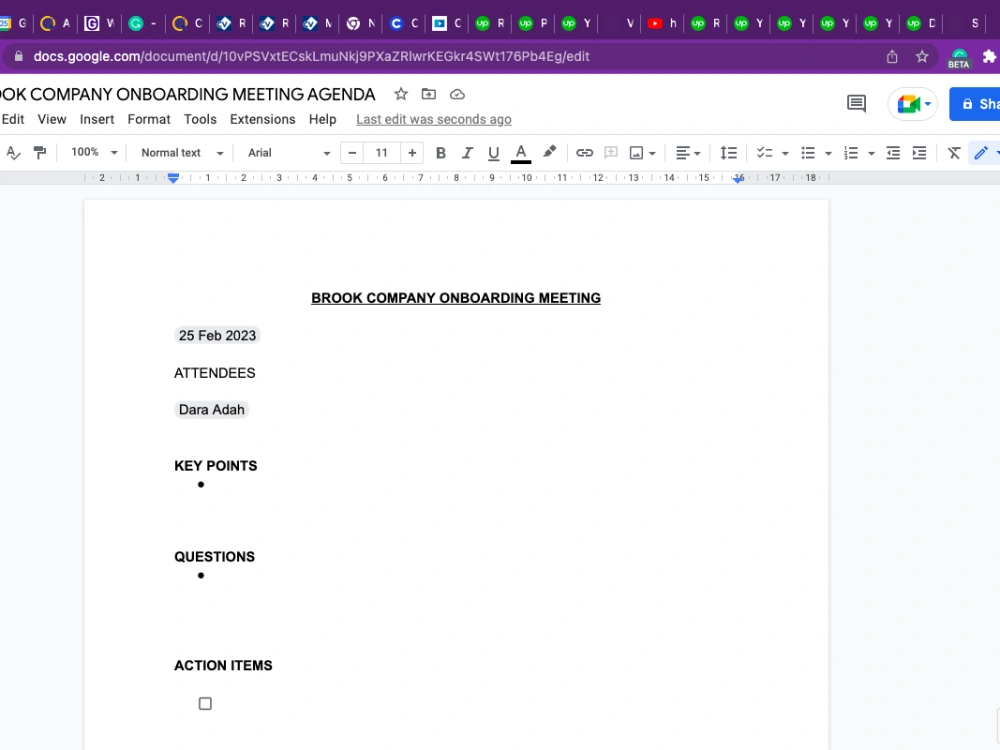Click the cloud document status icon
Image resolution: width=1000 pixels, height=750 pixels.
coord(457,94)
